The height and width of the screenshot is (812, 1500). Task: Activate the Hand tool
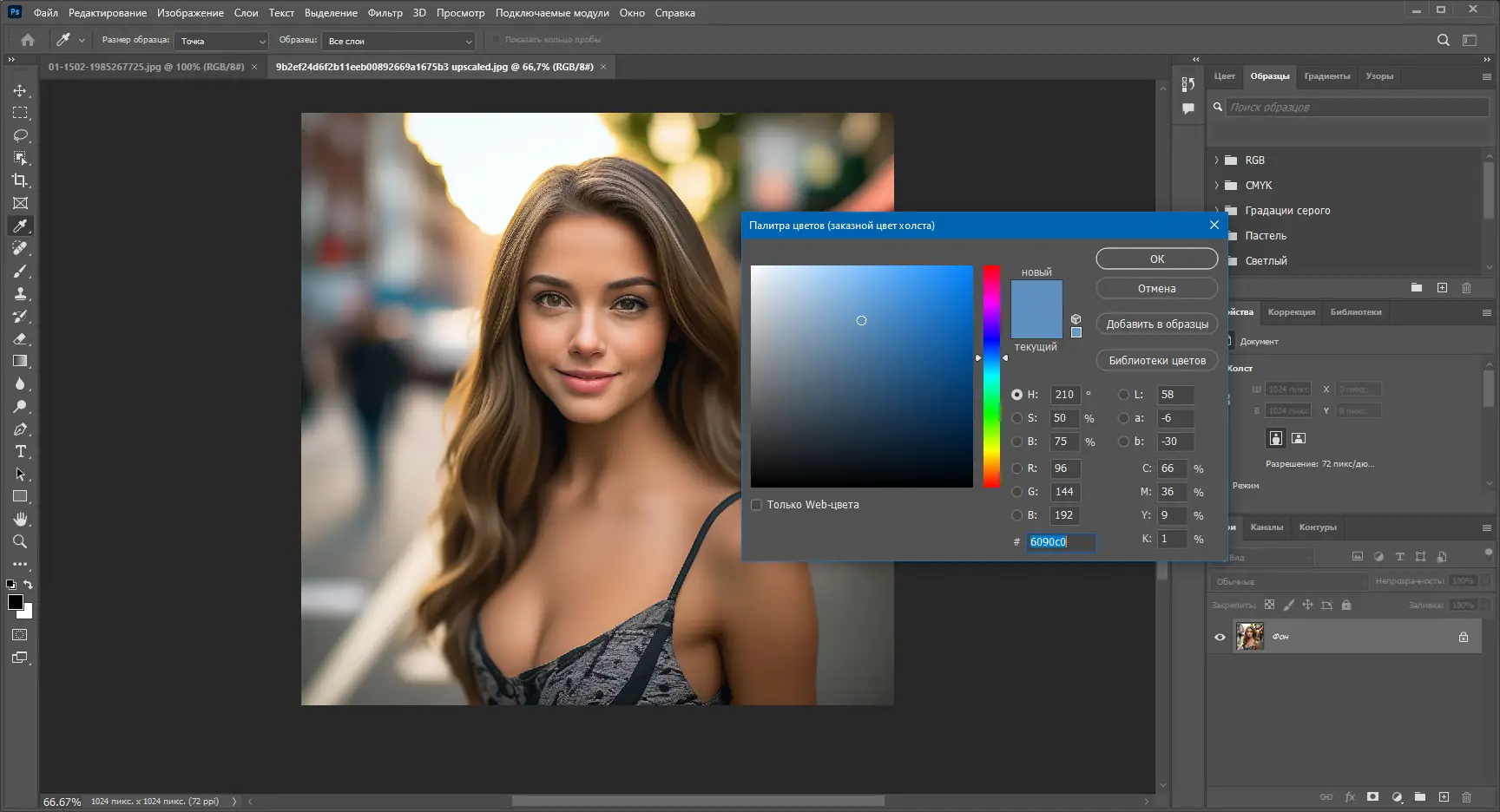(x=21, y=520)
